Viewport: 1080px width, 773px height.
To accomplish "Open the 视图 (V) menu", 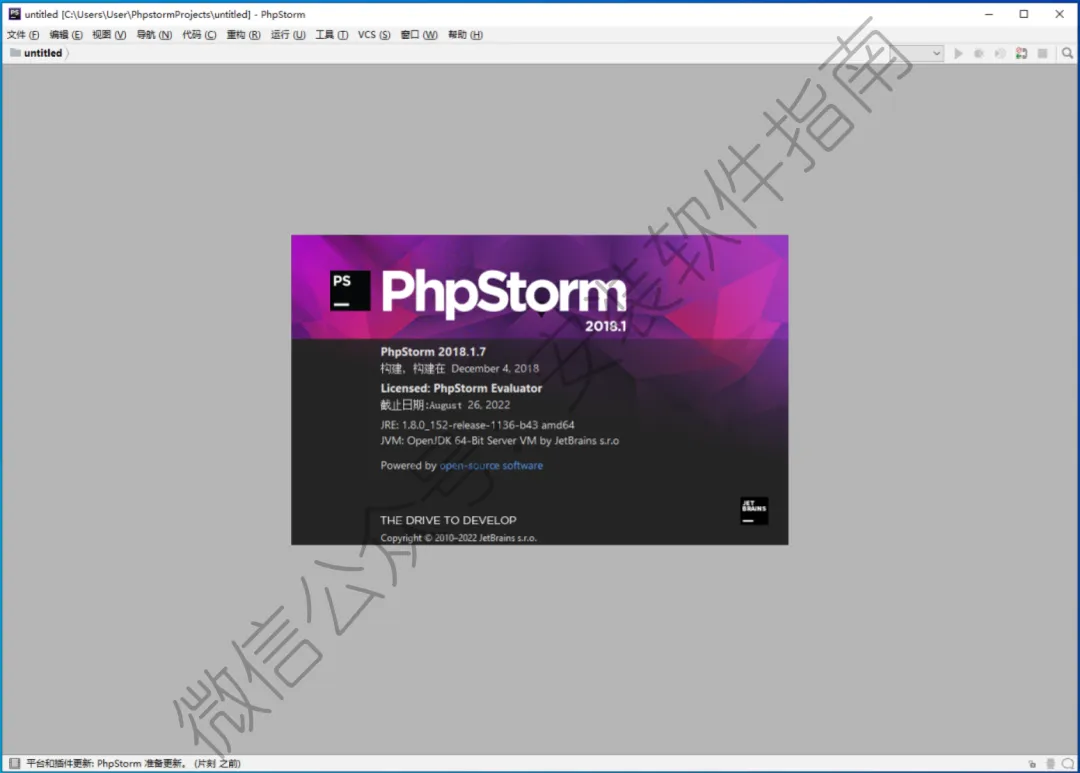I will click(109, 34).
